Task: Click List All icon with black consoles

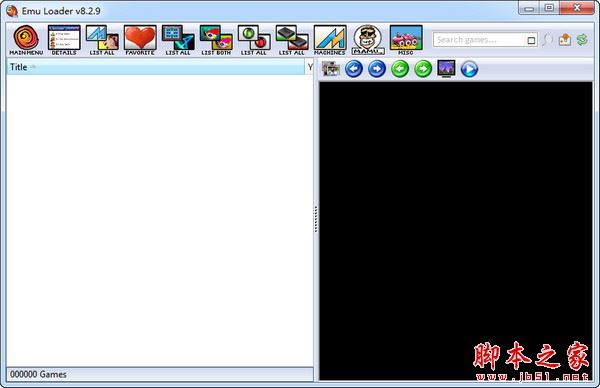Action: pos(292,40)
